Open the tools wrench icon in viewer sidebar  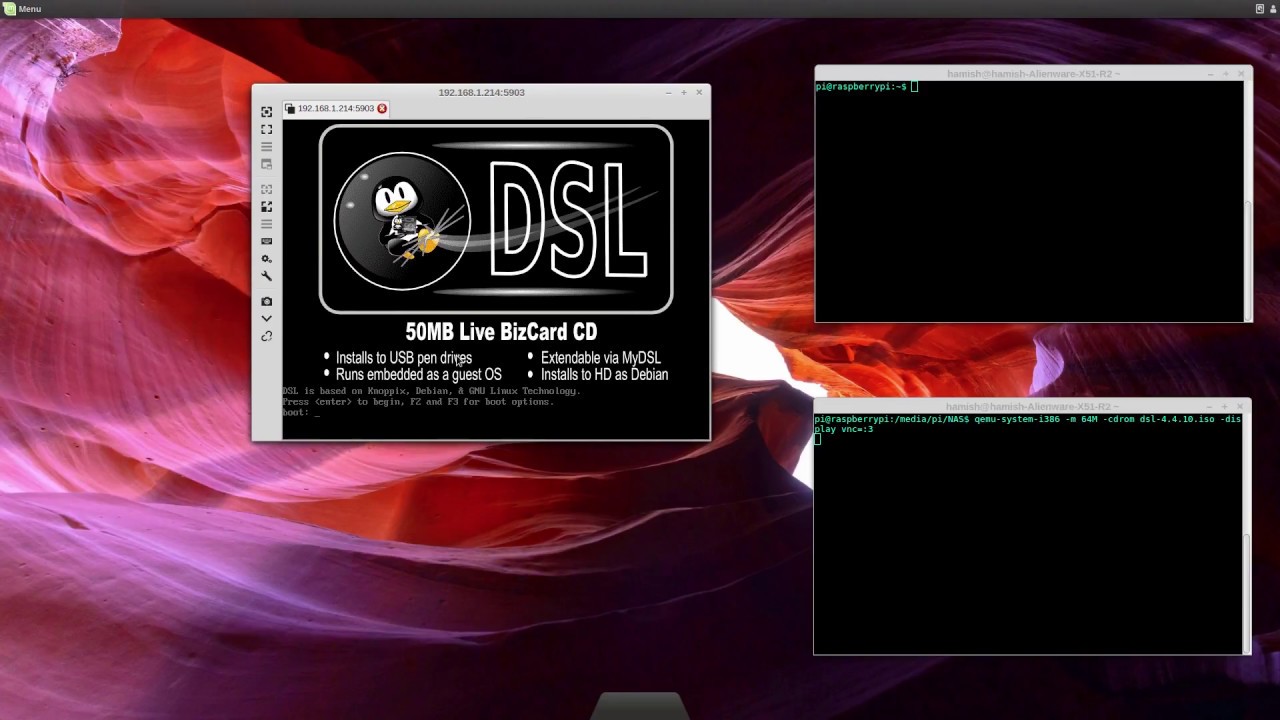pos(266,275)
